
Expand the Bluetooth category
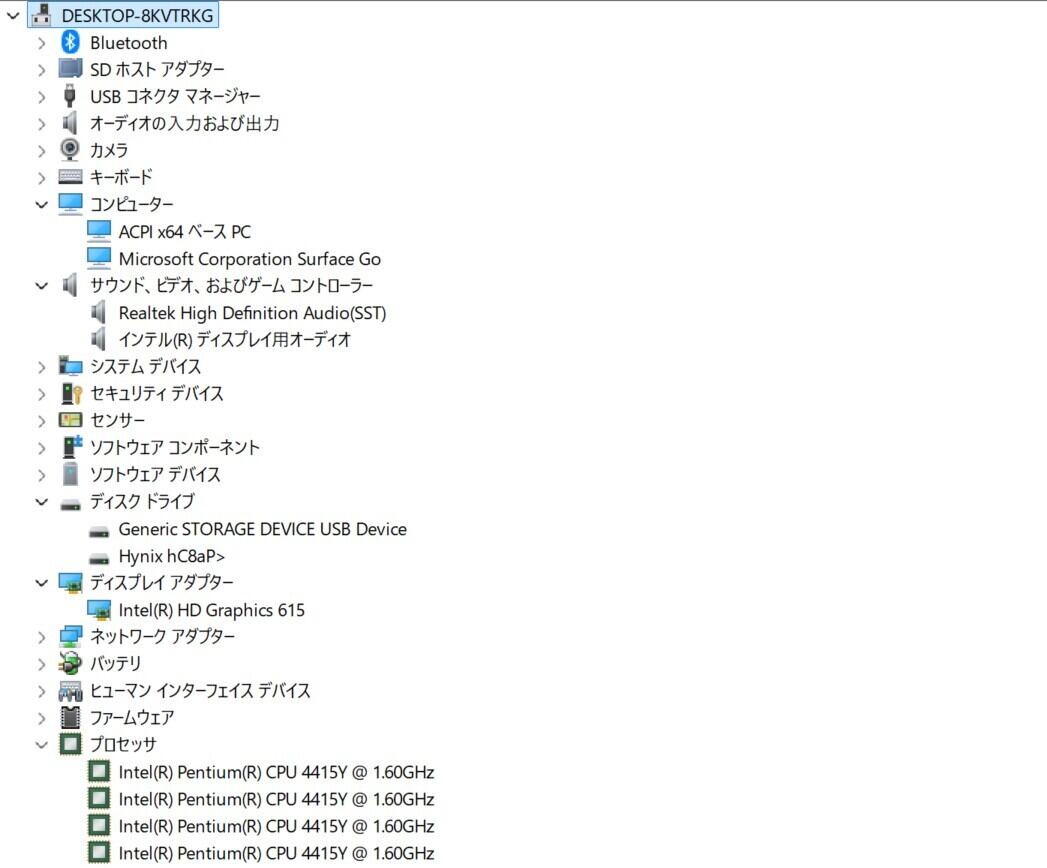(41, 43)
